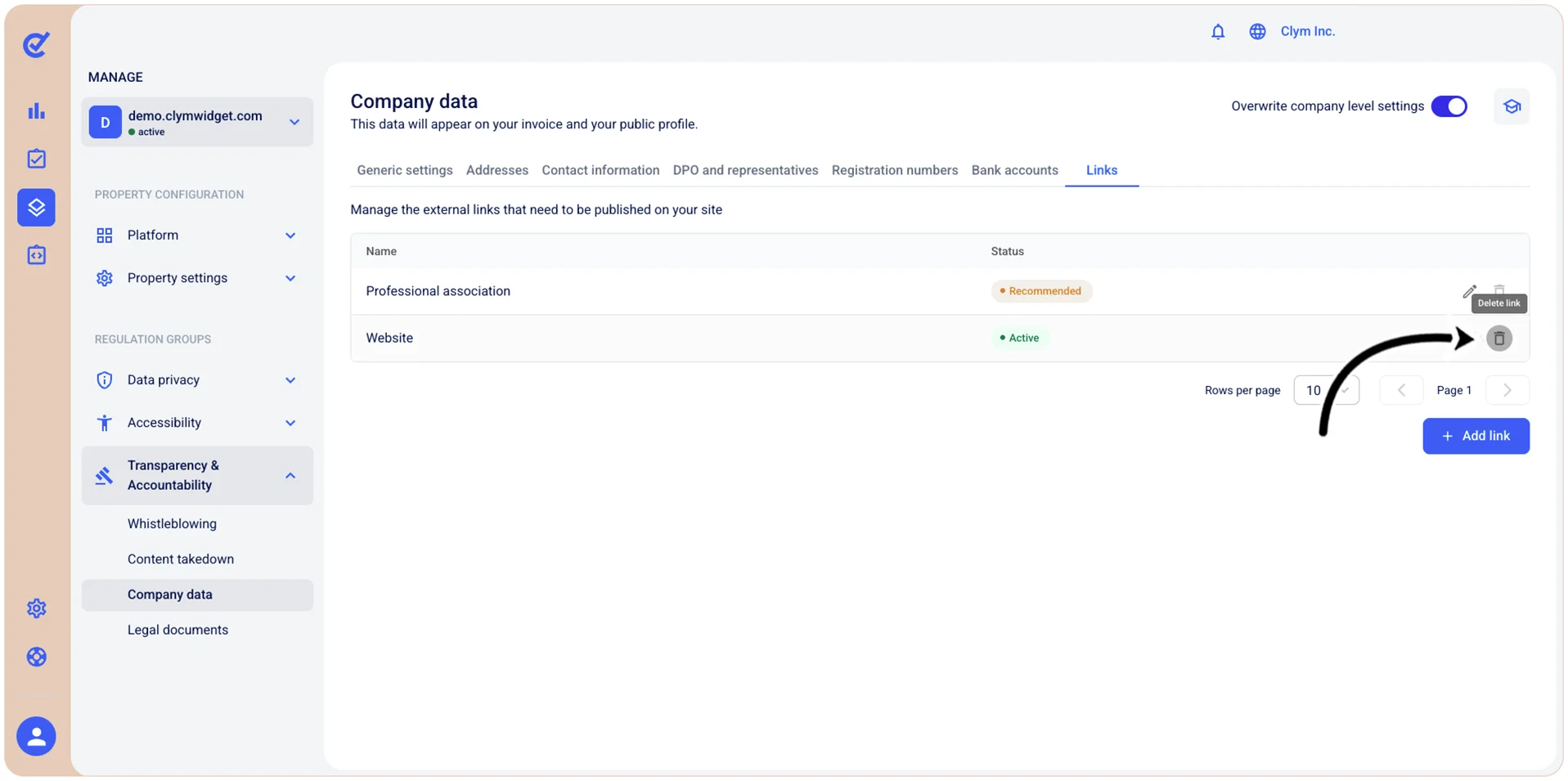Image resolution: width=1568 pixels, height=781 pixels.
Task: Switch to the Generic settings tab
Action: click(x=405, y=170)
